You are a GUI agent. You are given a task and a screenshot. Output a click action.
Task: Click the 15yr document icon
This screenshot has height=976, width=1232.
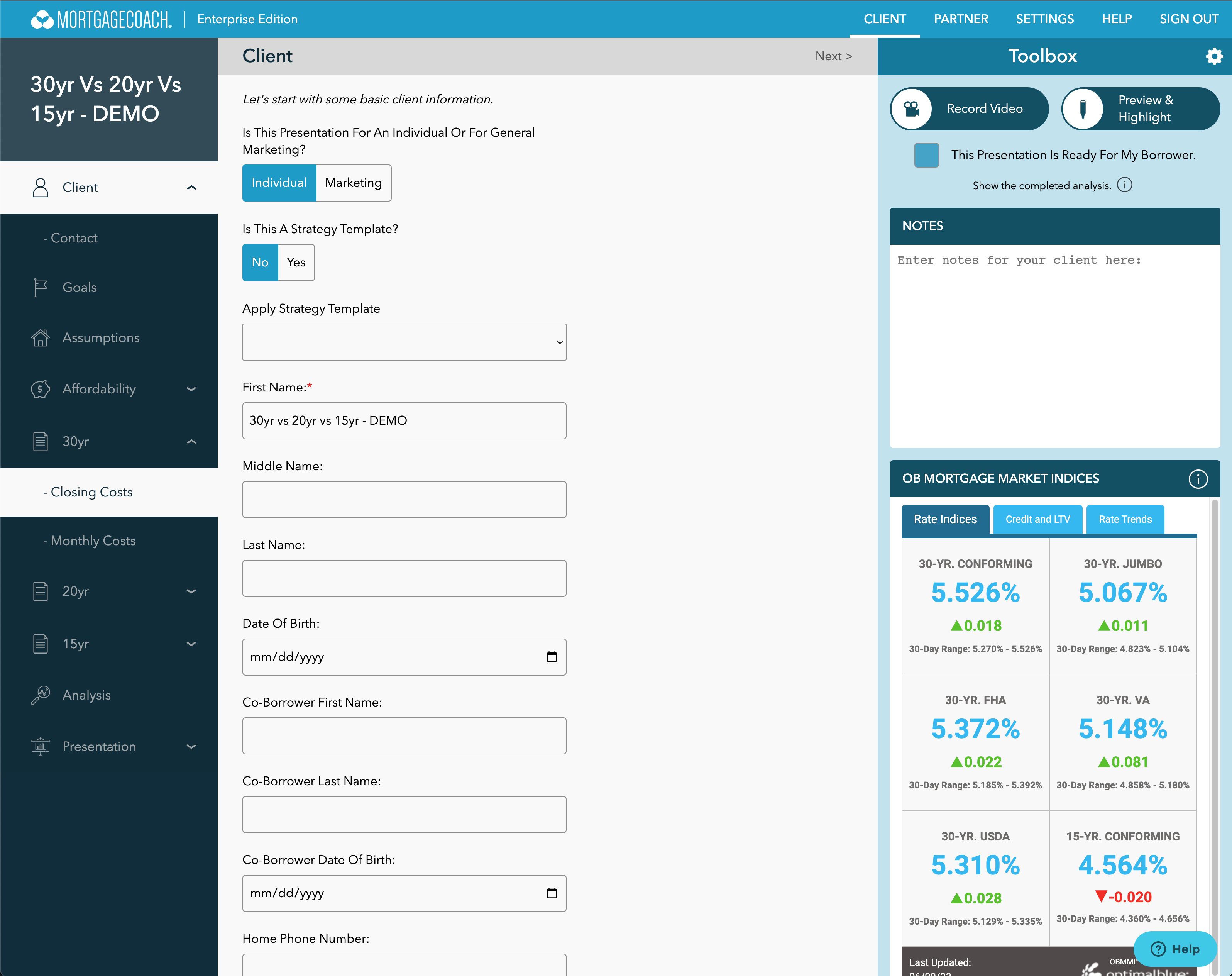click(x=41, y=644)
